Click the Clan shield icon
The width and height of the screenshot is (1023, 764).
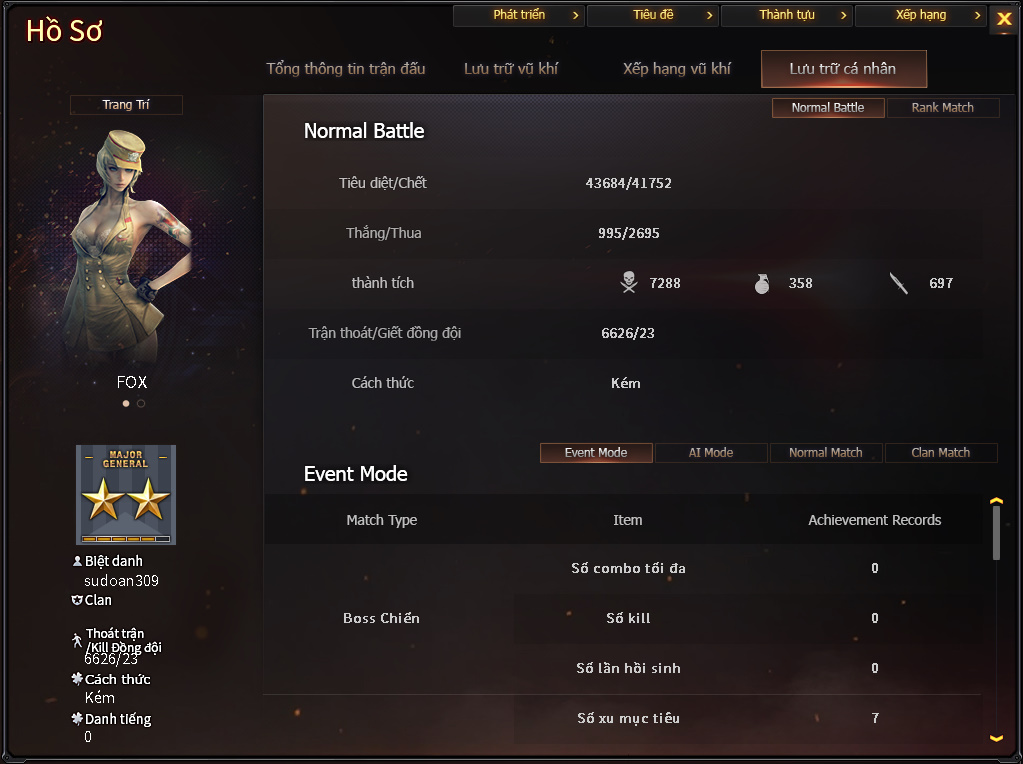click(76, 600)
